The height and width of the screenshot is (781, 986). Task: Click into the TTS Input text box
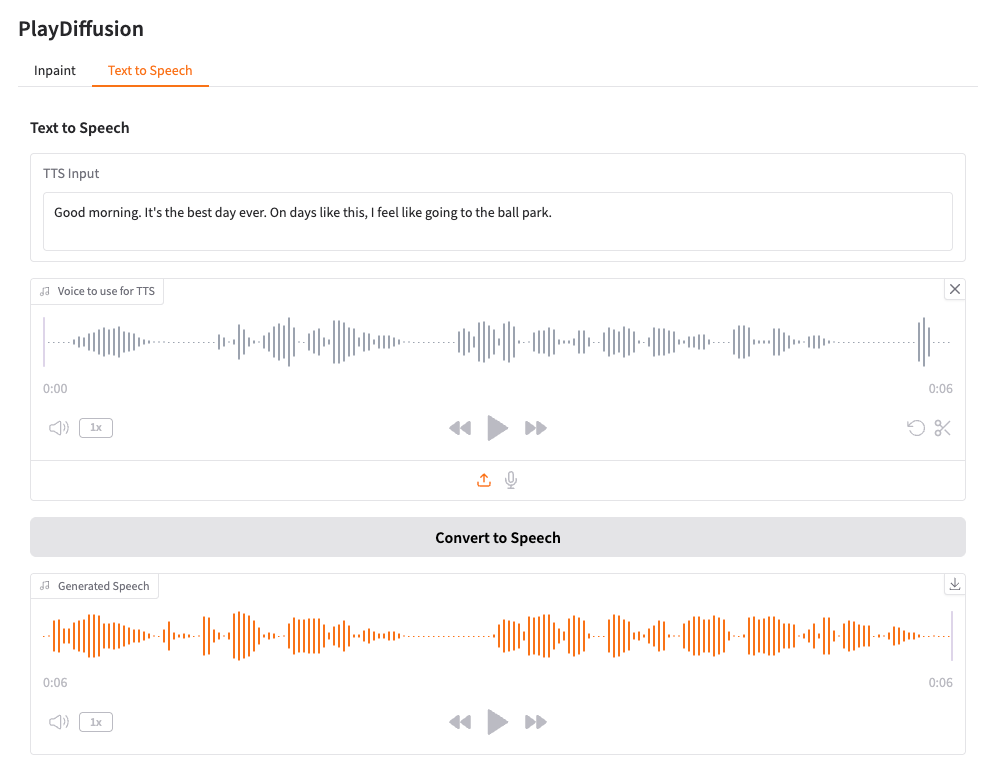497,221
